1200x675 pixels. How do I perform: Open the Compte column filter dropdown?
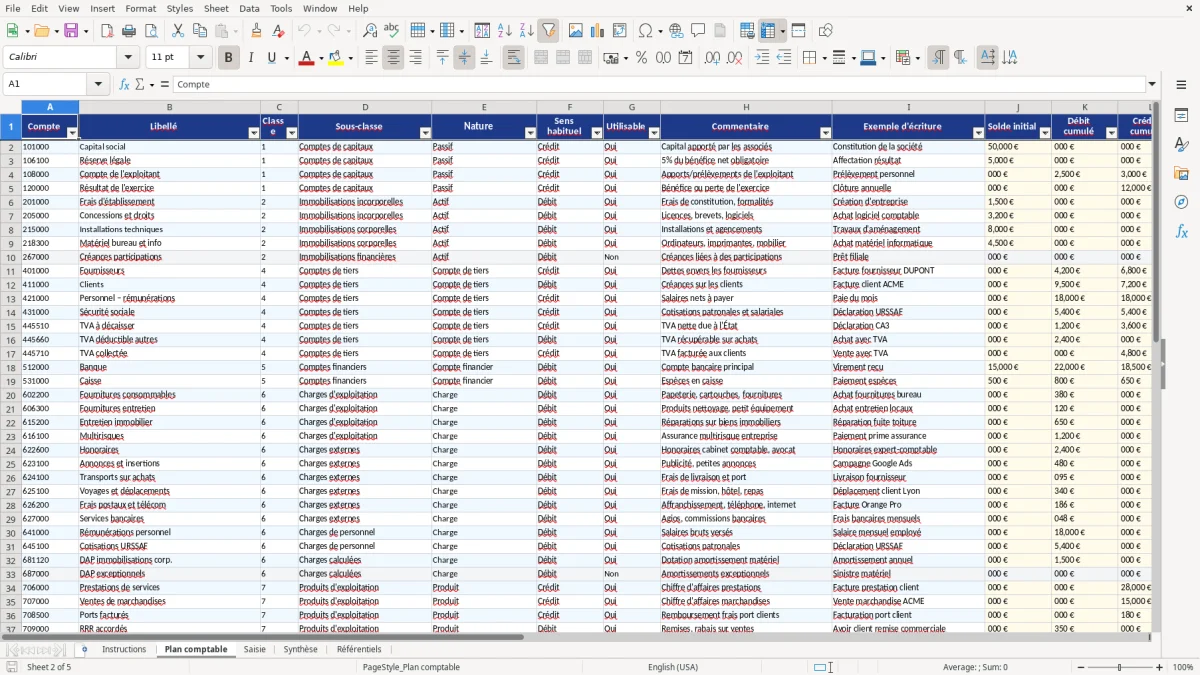72,133
